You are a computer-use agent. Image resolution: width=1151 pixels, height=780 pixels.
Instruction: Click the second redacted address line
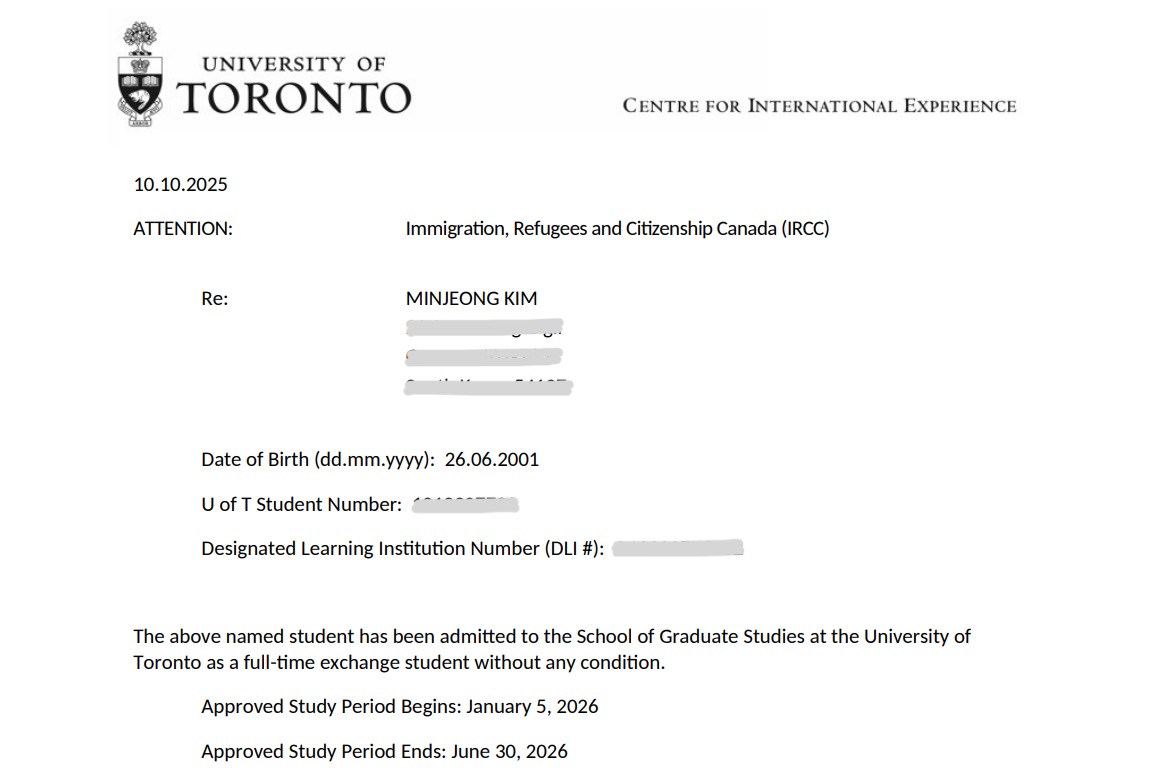(484, 357)
